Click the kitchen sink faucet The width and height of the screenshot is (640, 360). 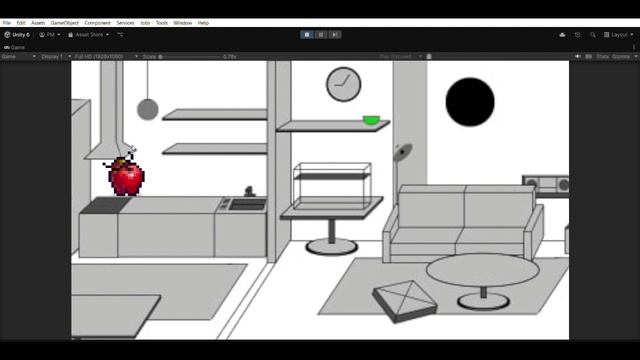pyautogui.click(x=249, y=191)
